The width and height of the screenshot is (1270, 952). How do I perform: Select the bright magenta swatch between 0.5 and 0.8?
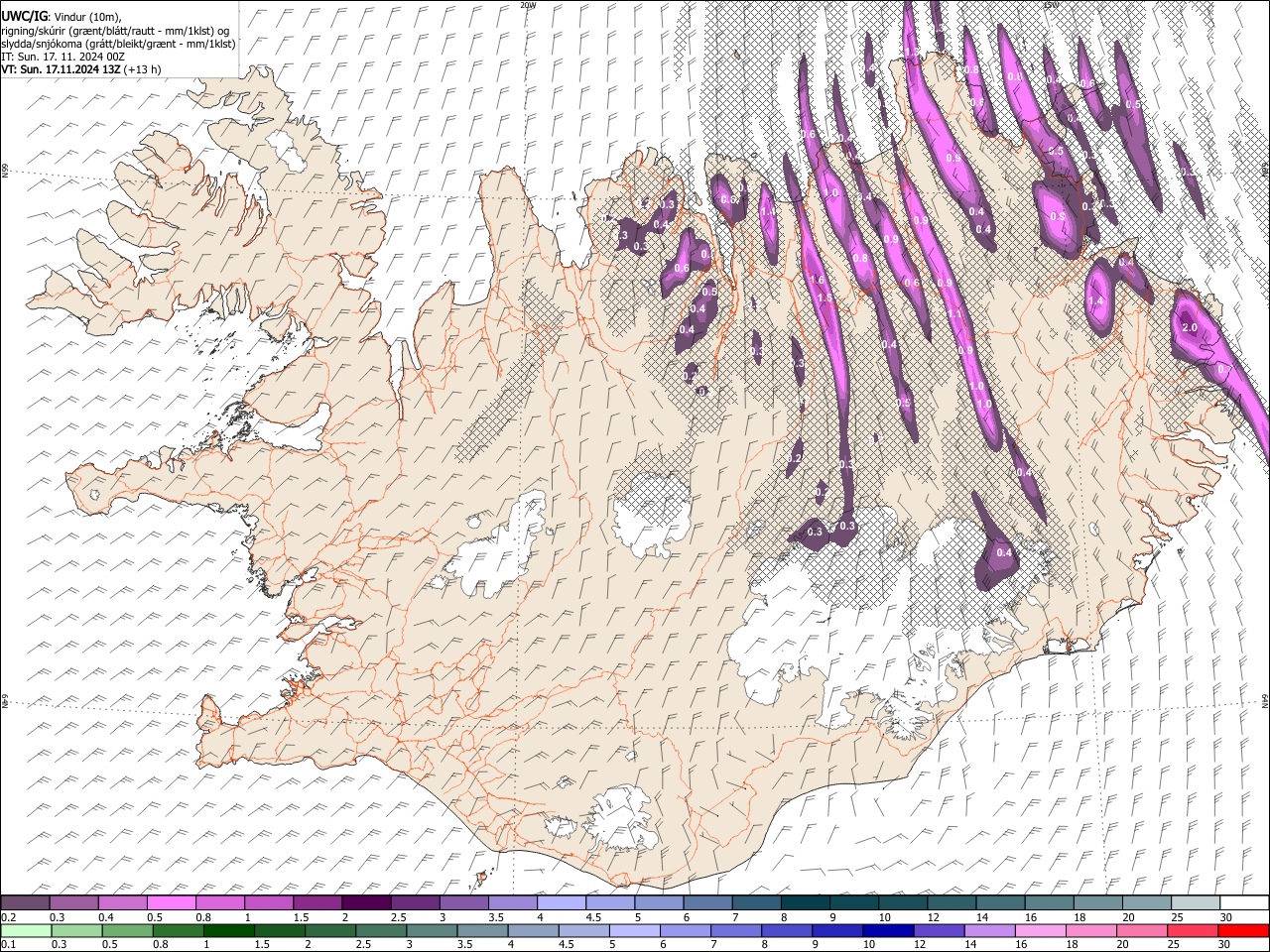[171, 902]
